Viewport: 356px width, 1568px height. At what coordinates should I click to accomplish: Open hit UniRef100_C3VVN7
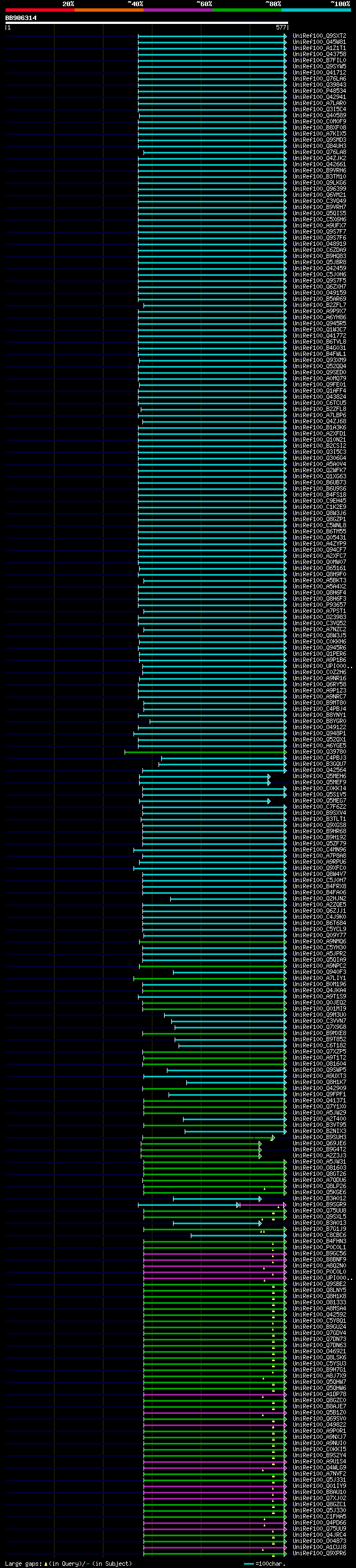pos(319,1021)
